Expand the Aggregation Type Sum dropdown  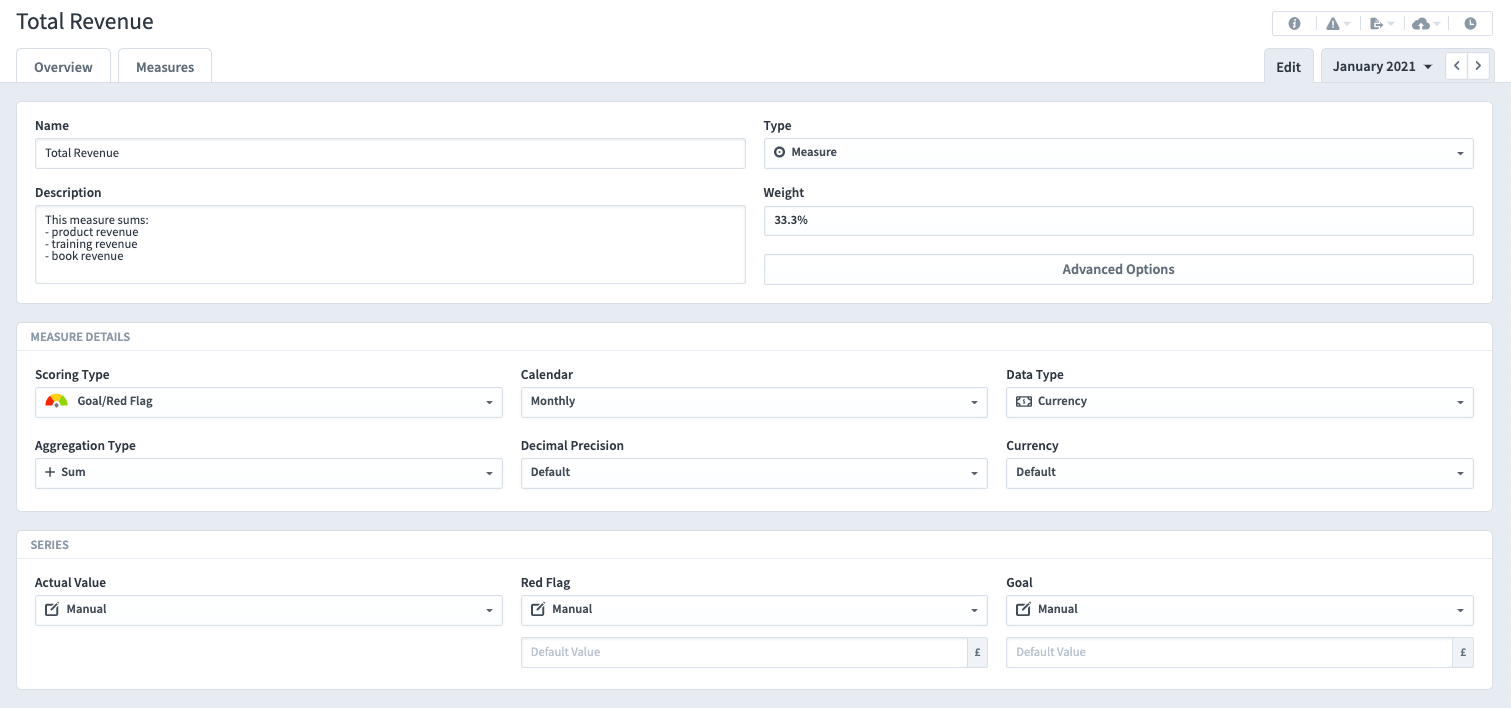(x=268, y=473)
